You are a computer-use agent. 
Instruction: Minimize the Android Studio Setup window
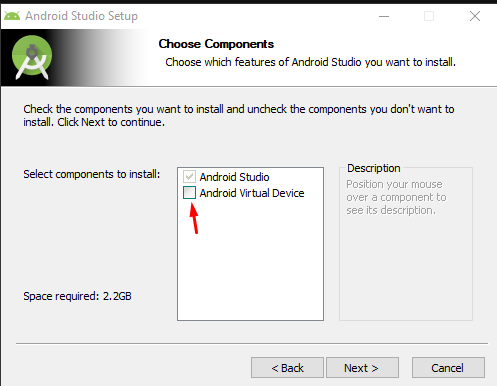pos(384,16)
